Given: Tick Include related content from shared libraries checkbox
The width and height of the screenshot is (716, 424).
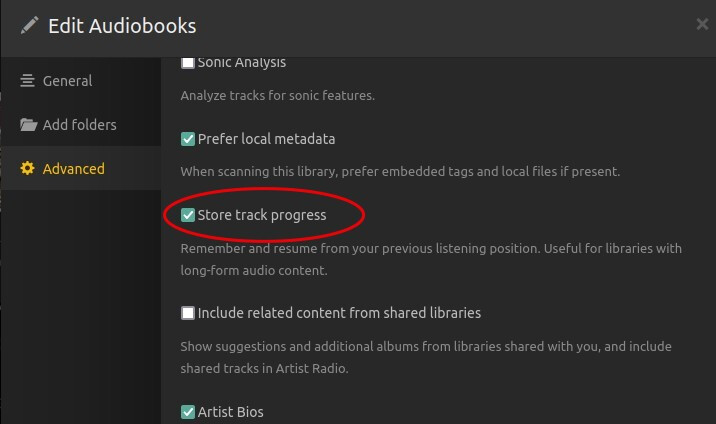Looking at the screenshot, I should pyautogui.click(x=188, y=313).
